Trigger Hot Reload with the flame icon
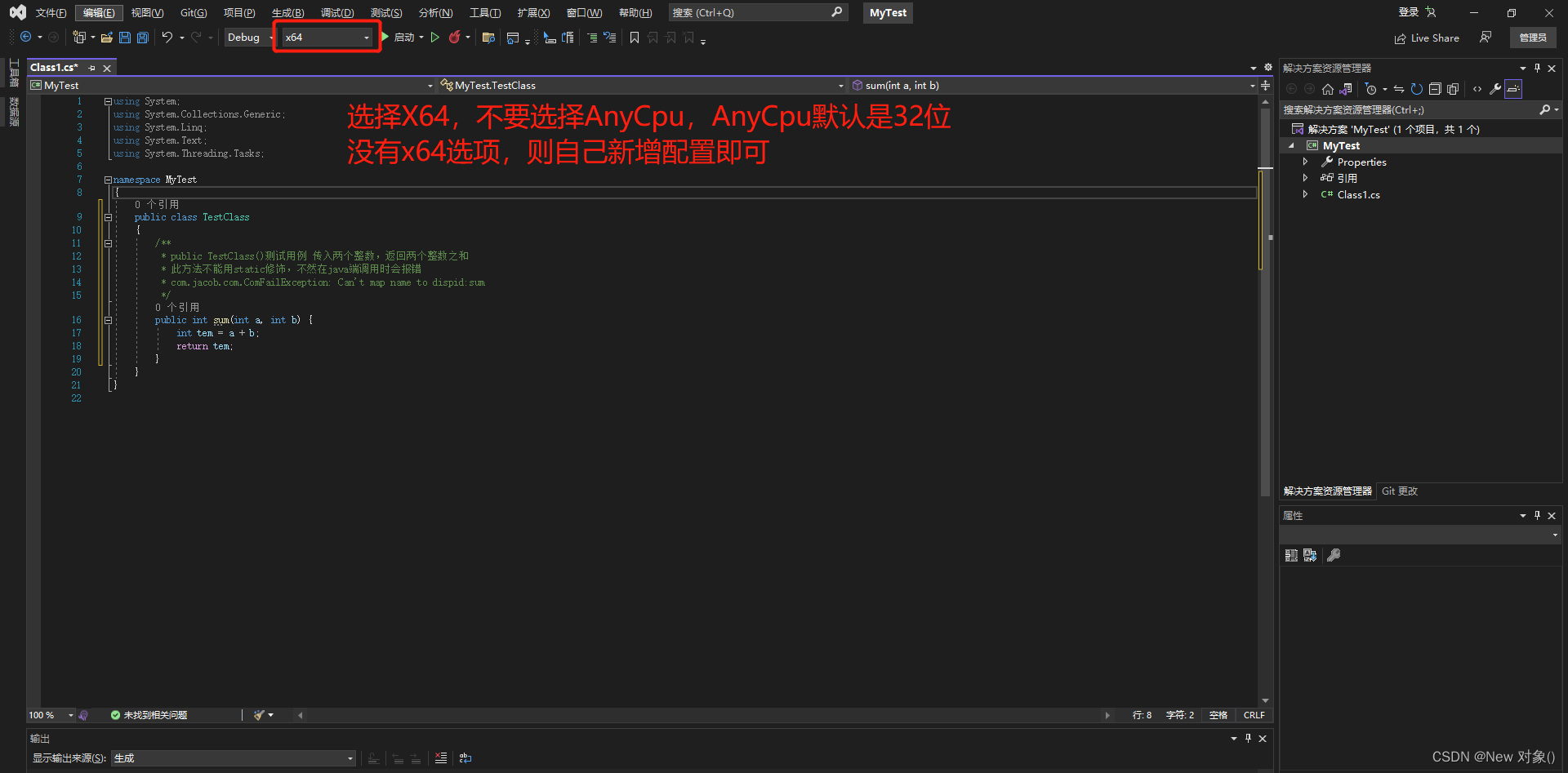The height and width of the screenshot is (773, 1568). point(457,37)
